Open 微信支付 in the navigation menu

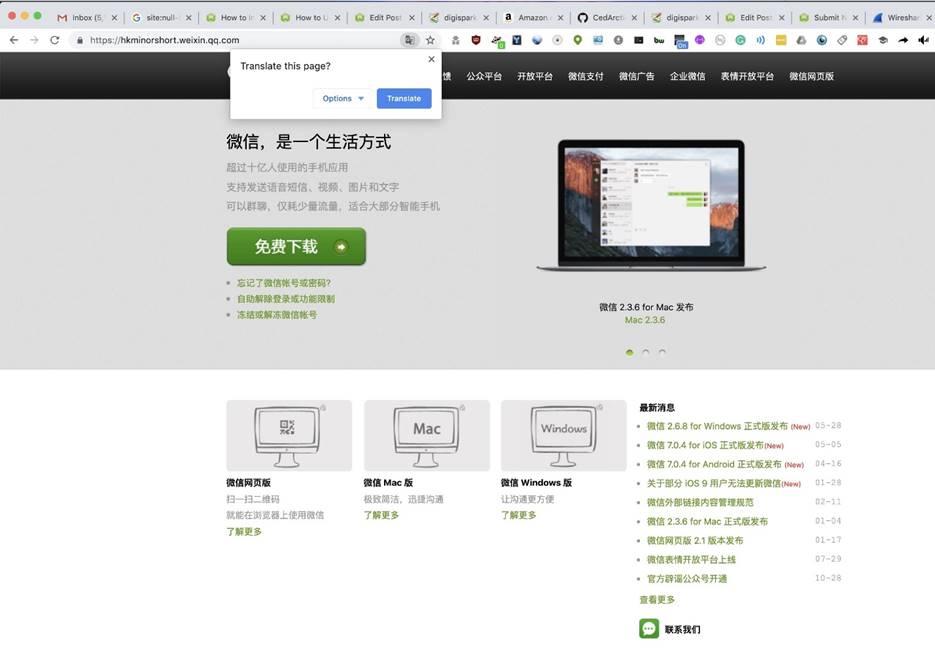[x=585, y=76]
